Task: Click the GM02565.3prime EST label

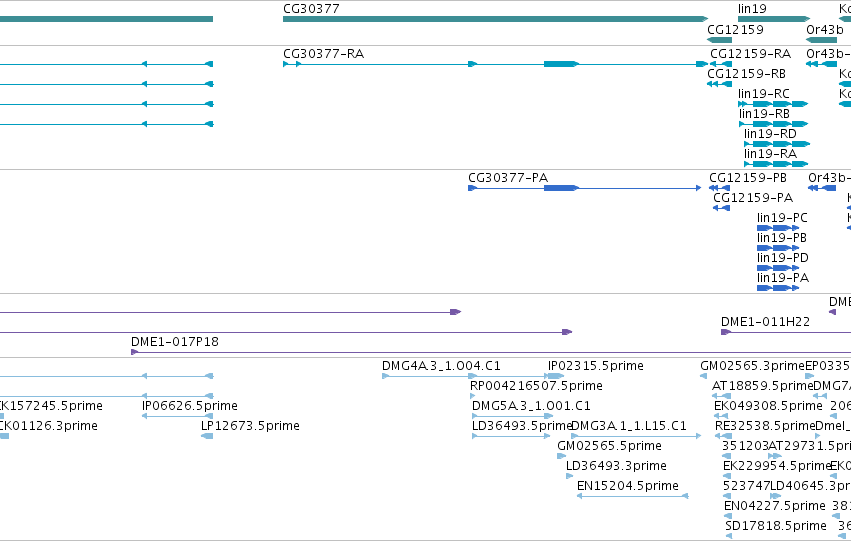Action: [752, 366]
